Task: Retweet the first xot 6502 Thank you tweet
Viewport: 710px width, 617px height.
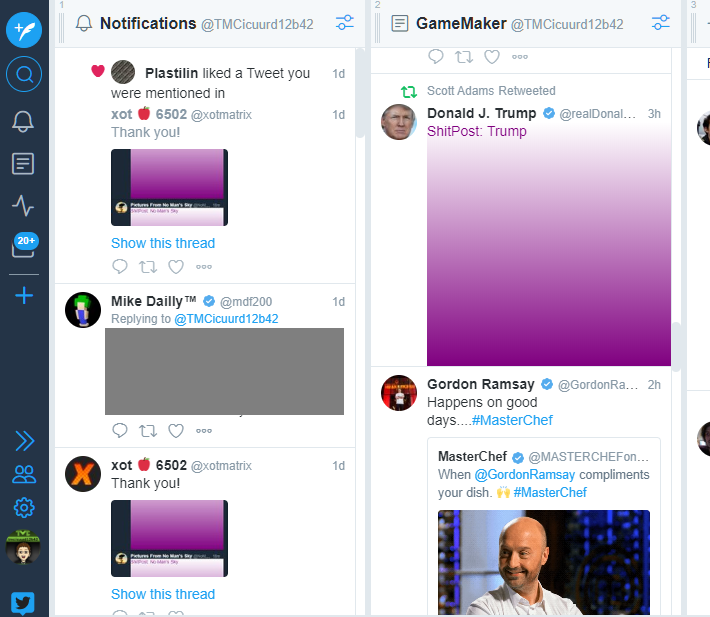Action: tap(148, 267)
